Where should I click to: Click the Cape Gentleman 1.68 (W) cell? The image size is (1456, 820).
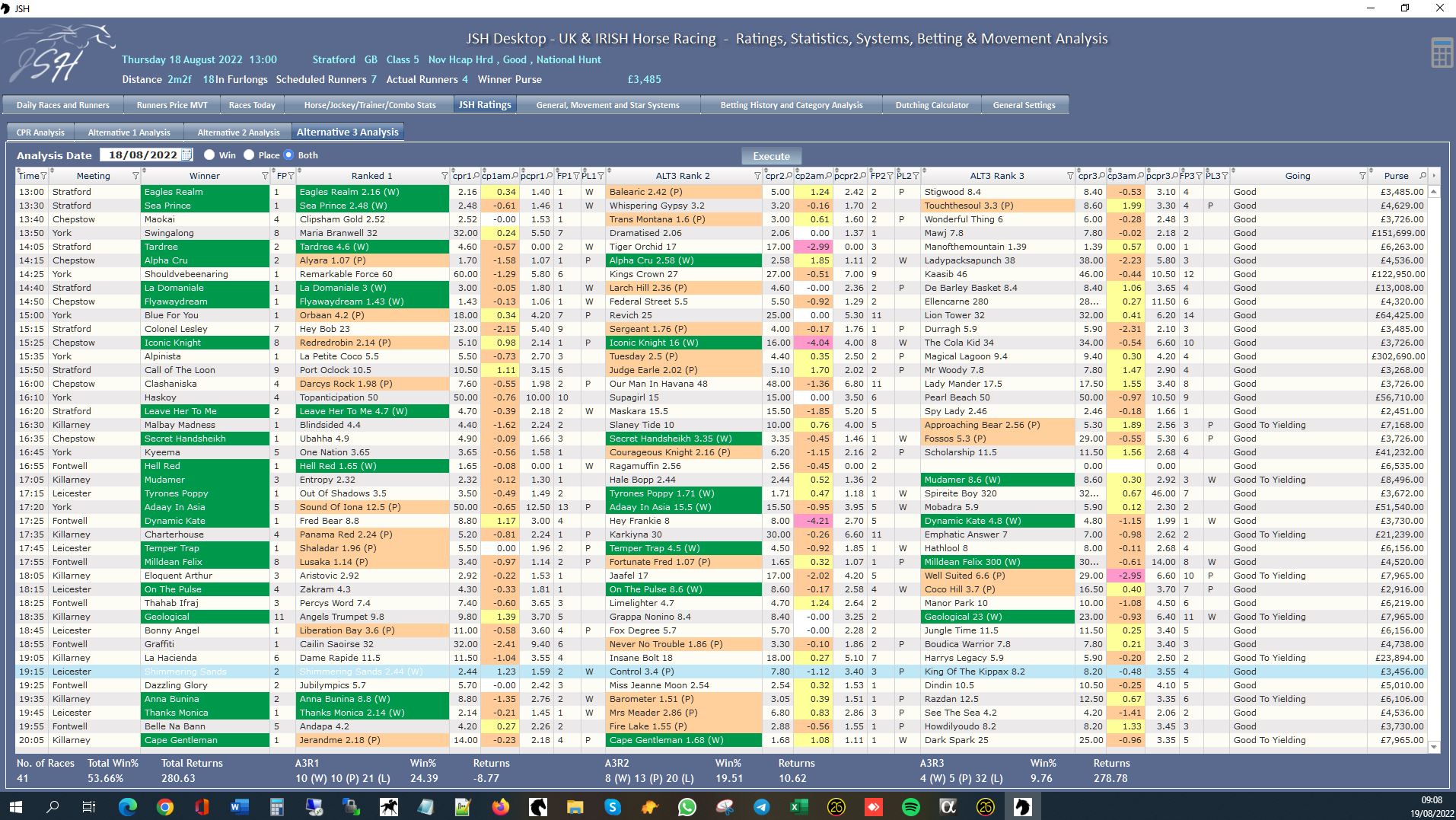pyautogui.click(x=684, y=740)
